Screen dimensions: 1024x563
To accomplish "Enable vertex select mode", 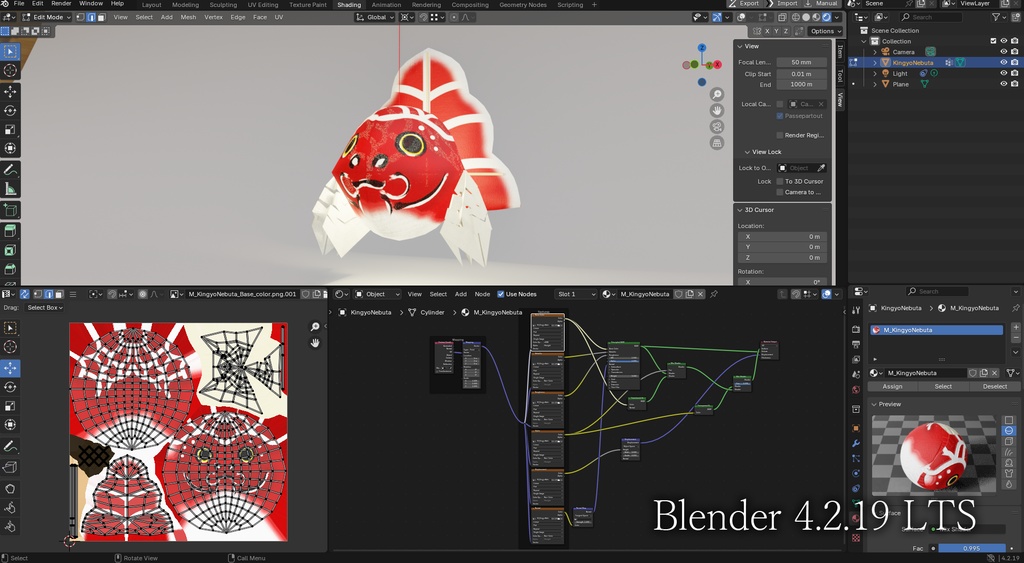I will pos(81,18).
